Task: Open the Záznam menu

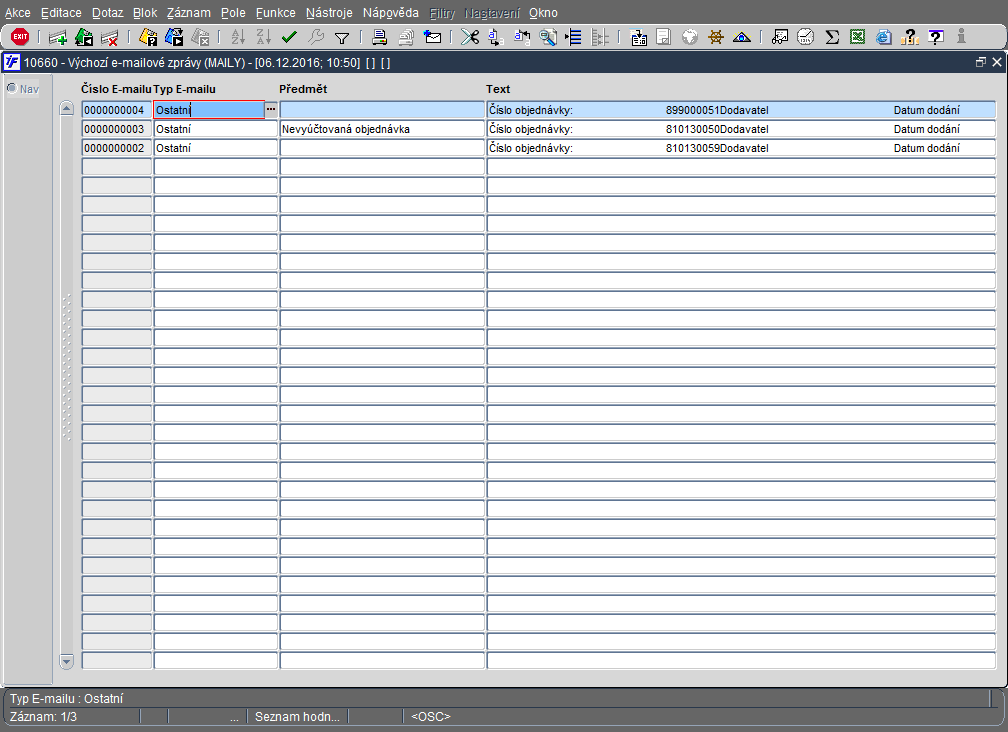Action: click(188, 13)
